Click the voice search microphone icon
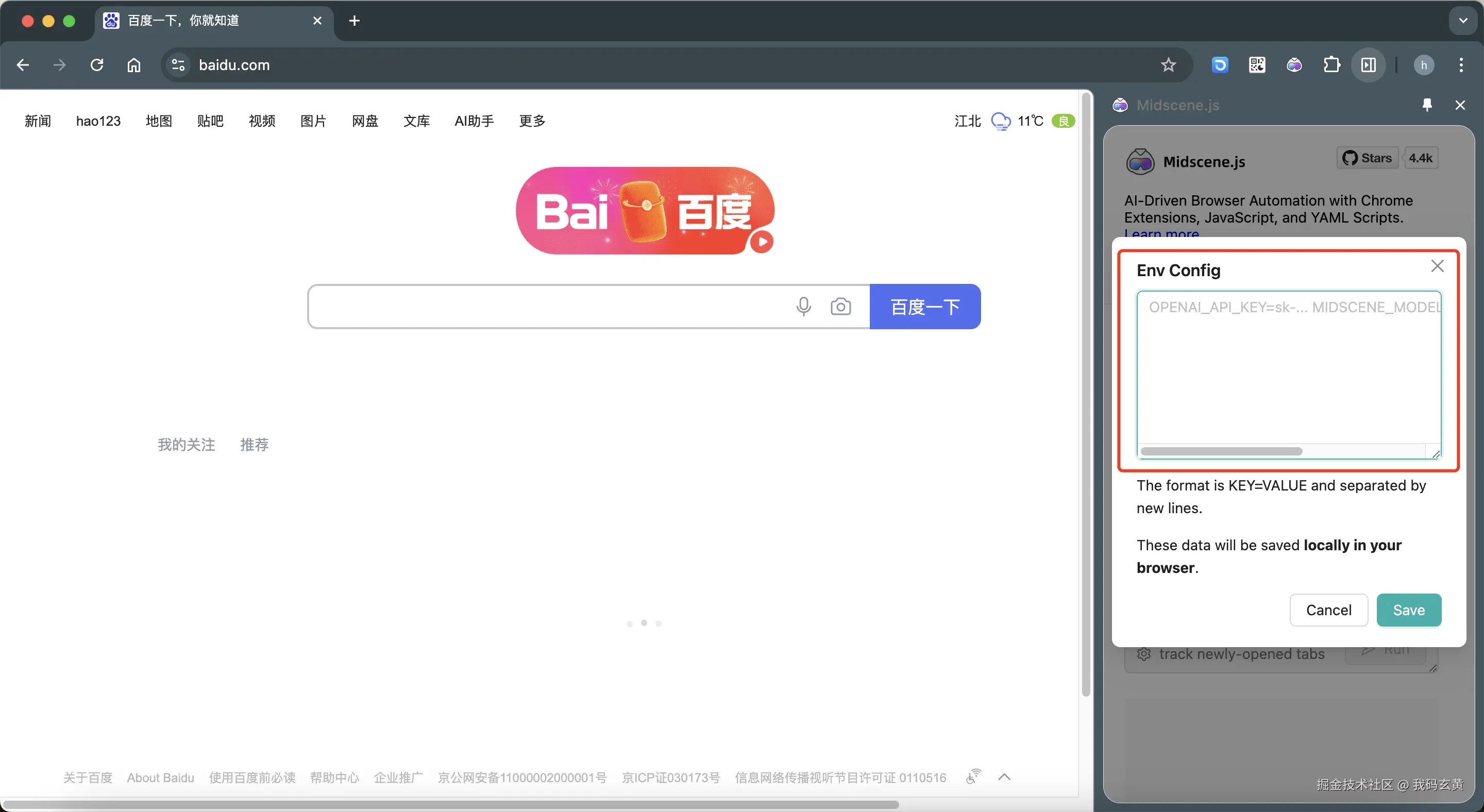1484x812 pixels. [x=804, y=307]
